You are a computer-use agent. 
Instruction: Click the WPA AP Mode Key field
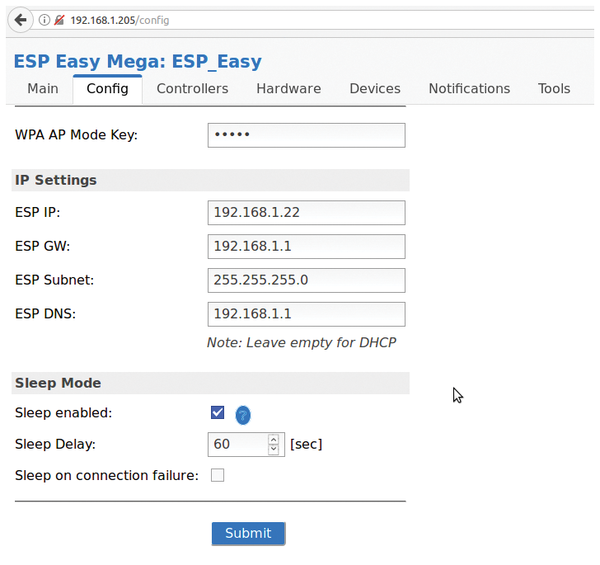pyautogui.click(x=307, y=135)
